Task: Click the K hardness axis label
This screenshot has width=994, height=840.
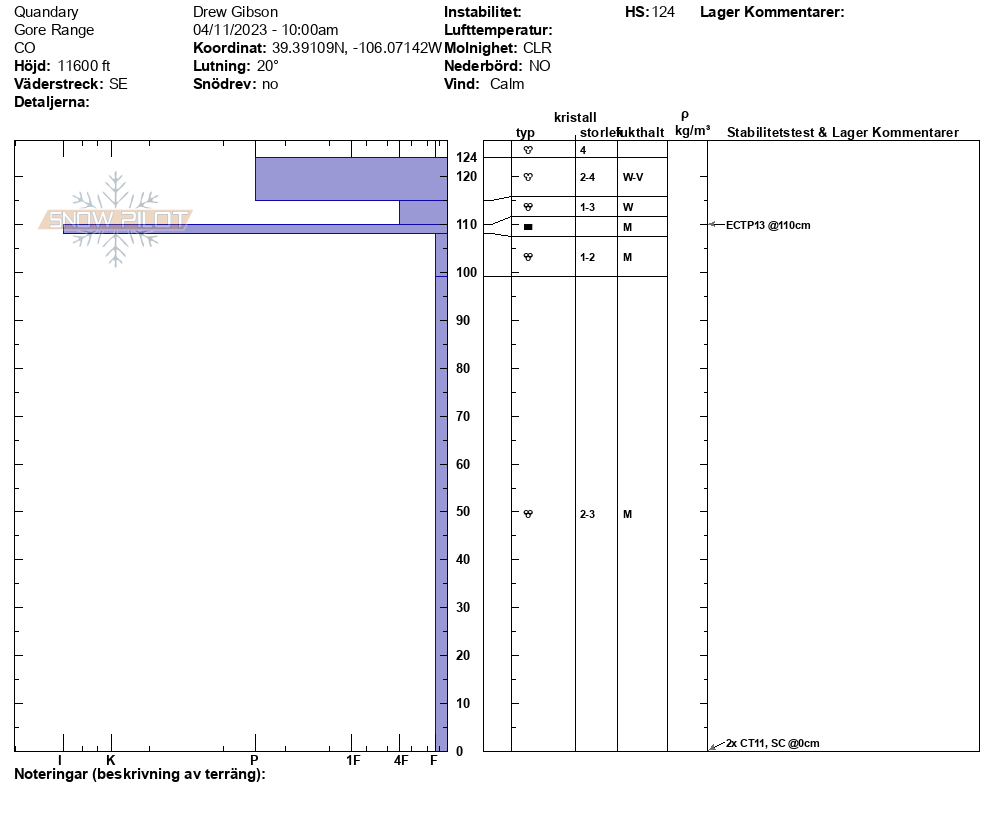Action: pyautogui.click(x=111, y=760)
